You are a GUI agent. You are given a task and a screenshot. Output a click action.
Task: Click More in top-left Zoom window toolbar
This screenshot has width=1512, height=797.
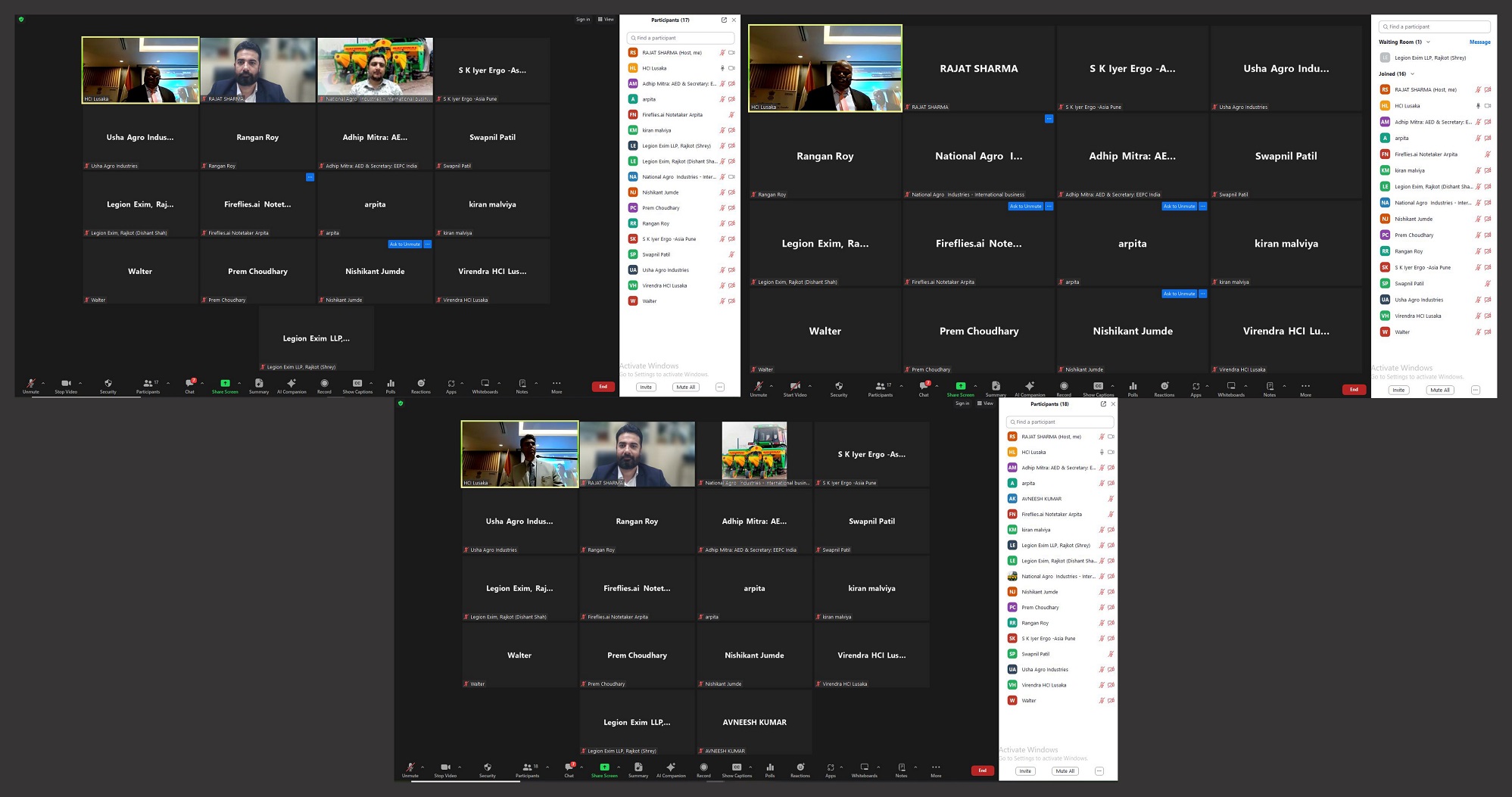coord(556,386)
